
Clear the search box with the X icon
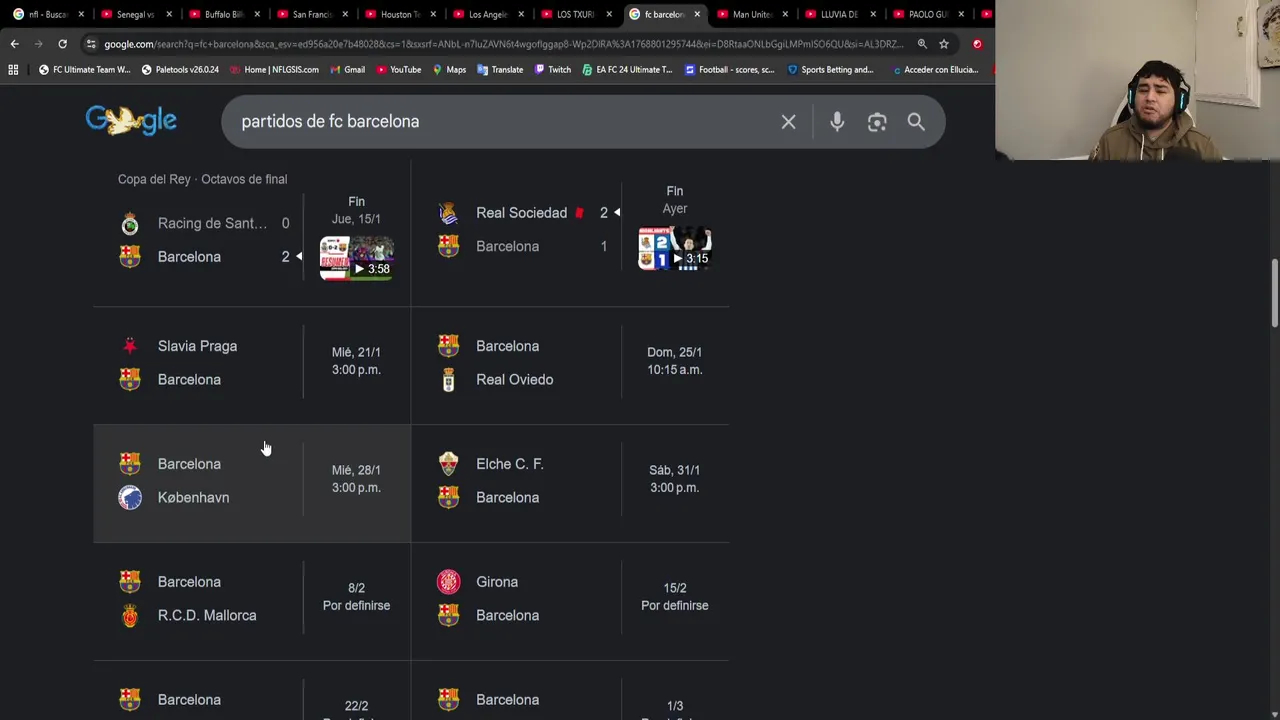(788, 122)
